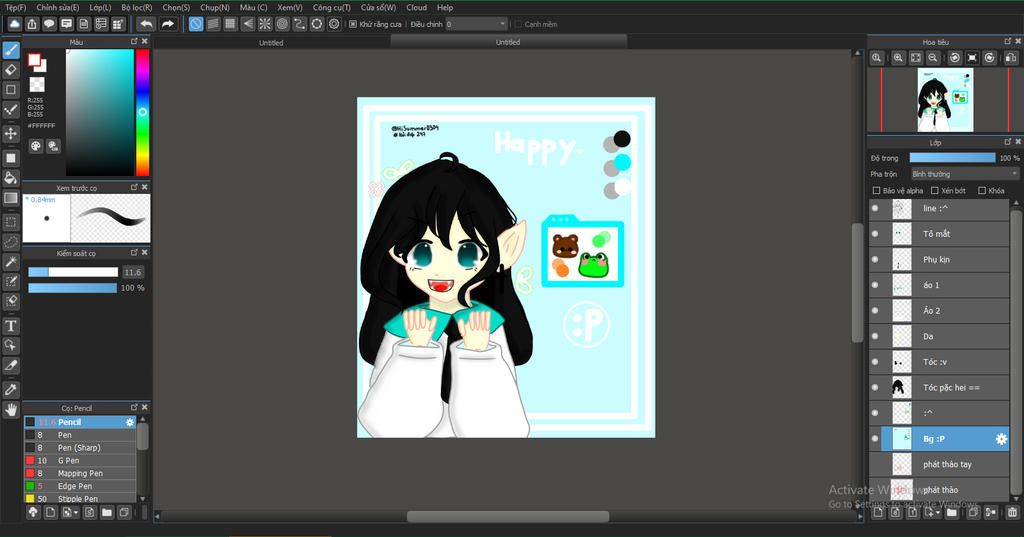
Task: Click the hue rainbow strip
Action: click(142, 112)
